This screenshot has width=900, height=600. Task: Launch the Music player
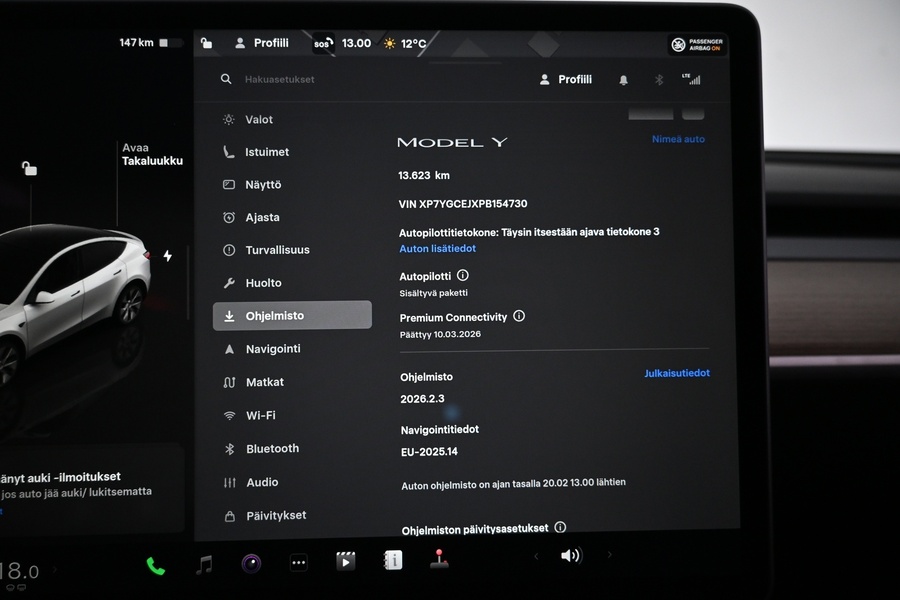(x=203, y=561)
